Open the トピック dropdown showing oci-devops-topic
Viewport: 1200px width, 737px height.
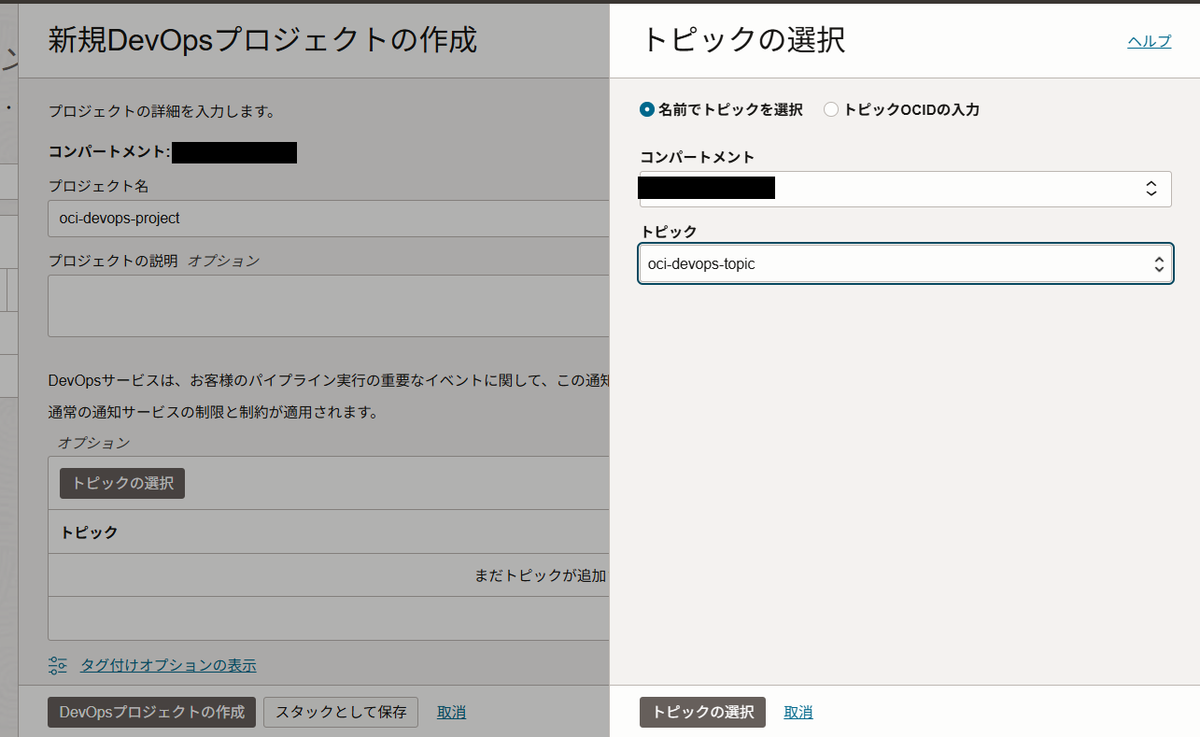point(905,264)
